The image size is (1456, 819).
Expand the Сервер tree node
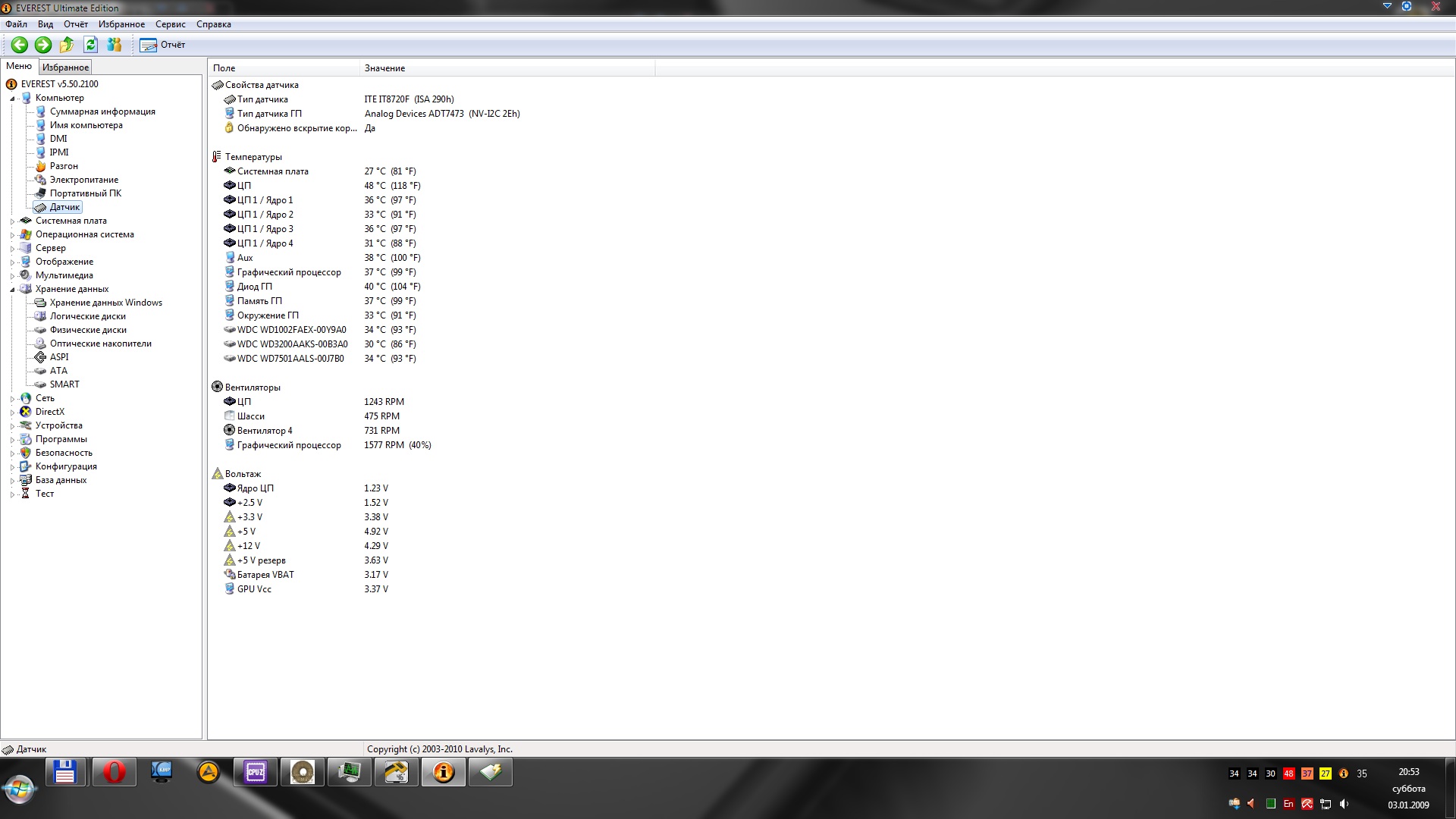(x=12, y=249)
